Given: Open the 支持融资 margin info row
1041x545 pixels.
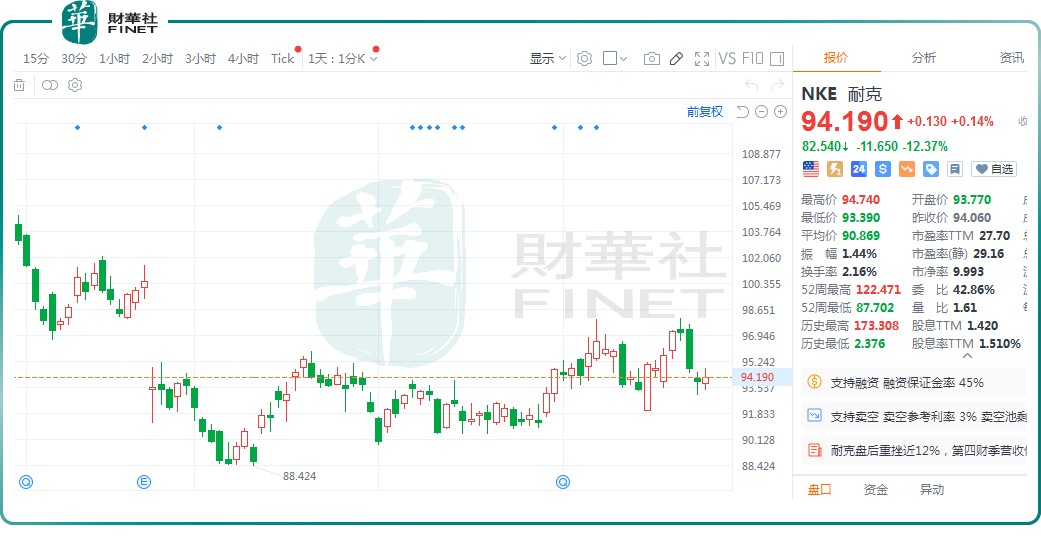Looking at the screenshot, I should click(914, 382).
